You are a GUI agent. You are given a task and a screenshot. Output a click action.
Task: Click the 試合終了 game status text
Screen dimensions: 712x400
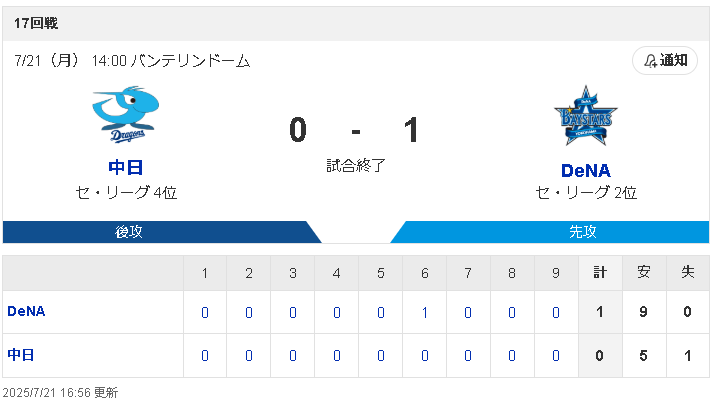[x=356, y=165]
